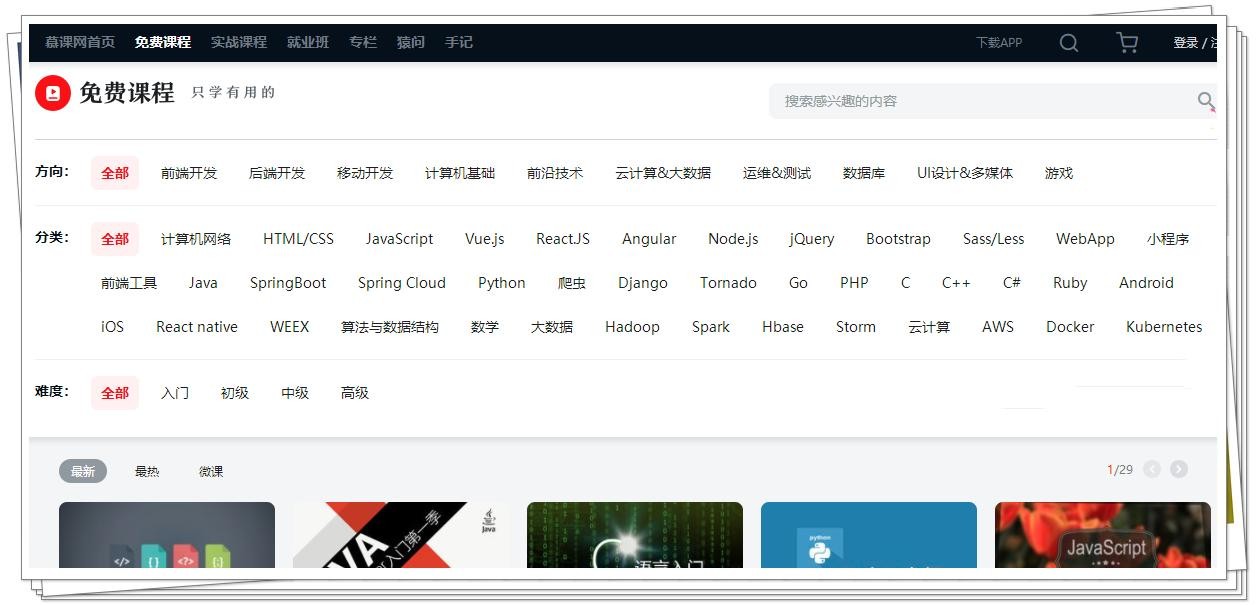Viewport: 1258px width, 605px height.
Task: Select 高级 difficulty filter
Action: pos(355,393)
